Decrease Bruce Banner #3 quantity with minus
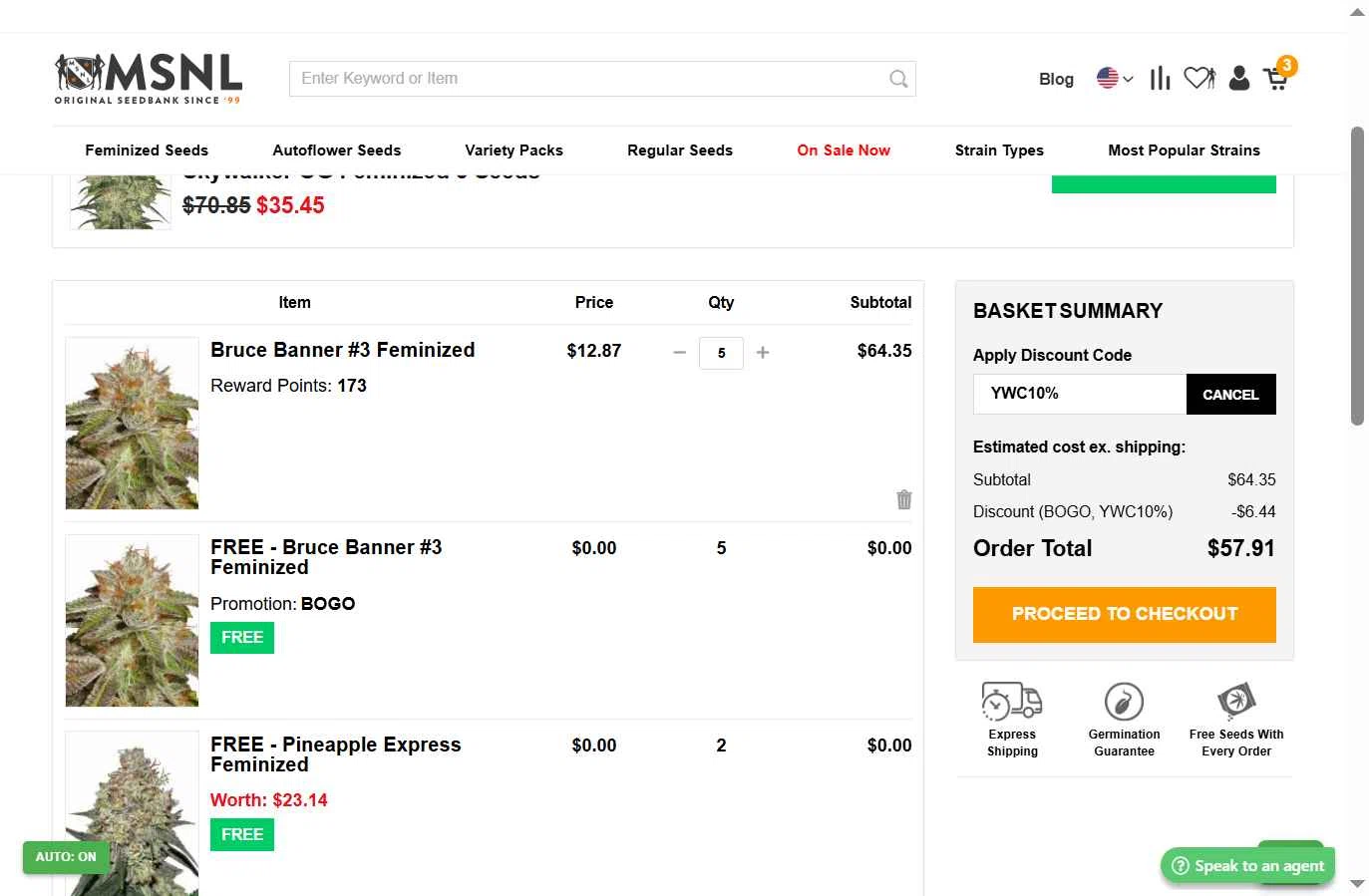The image size is (1369, 896). 680,353
